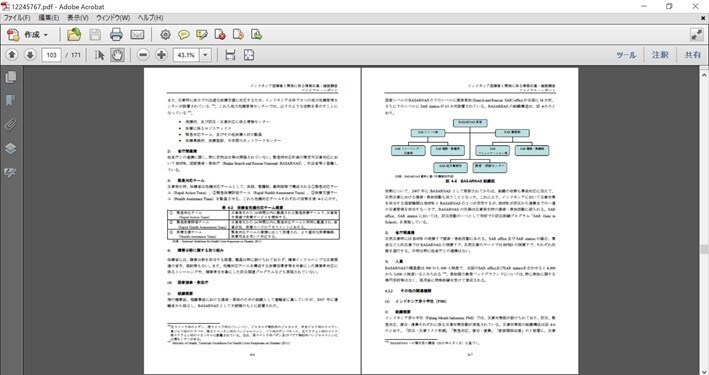Go to previous page up arrow
The image size is (709, 375).
pos(12,55)
